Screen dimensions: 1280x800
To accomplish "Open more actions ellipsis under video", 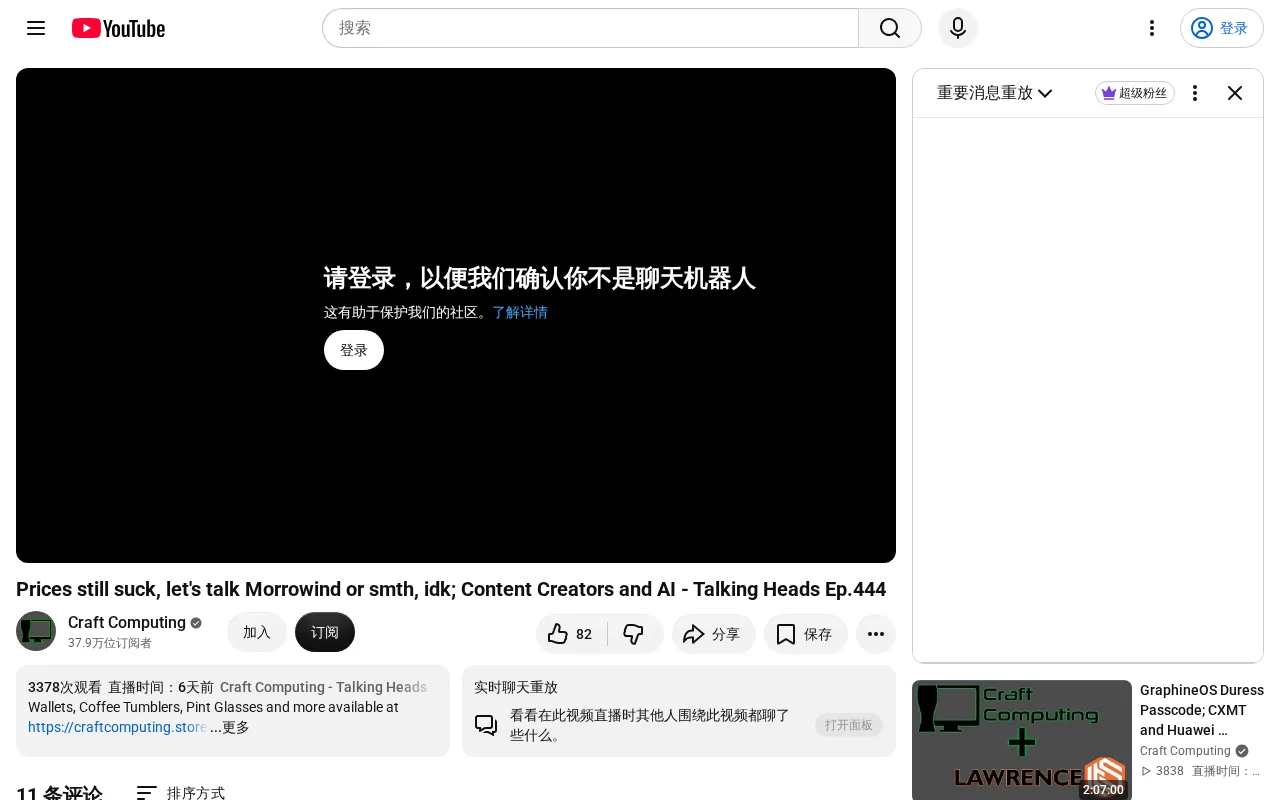I will 876,634.
